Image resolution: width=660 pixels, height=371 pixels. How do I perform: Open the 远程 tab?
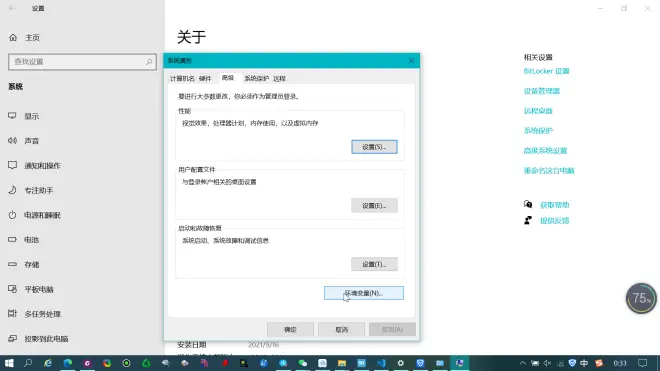(279, 79)
